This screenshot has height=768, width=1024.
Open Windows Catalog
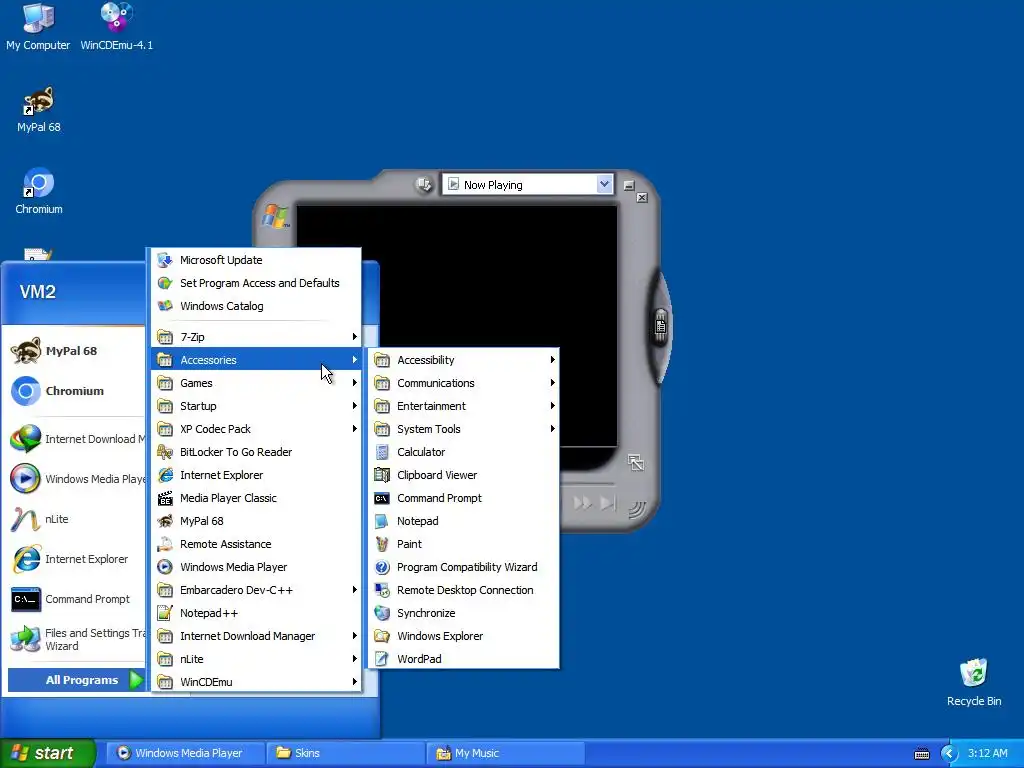click(x=257, y=306)
